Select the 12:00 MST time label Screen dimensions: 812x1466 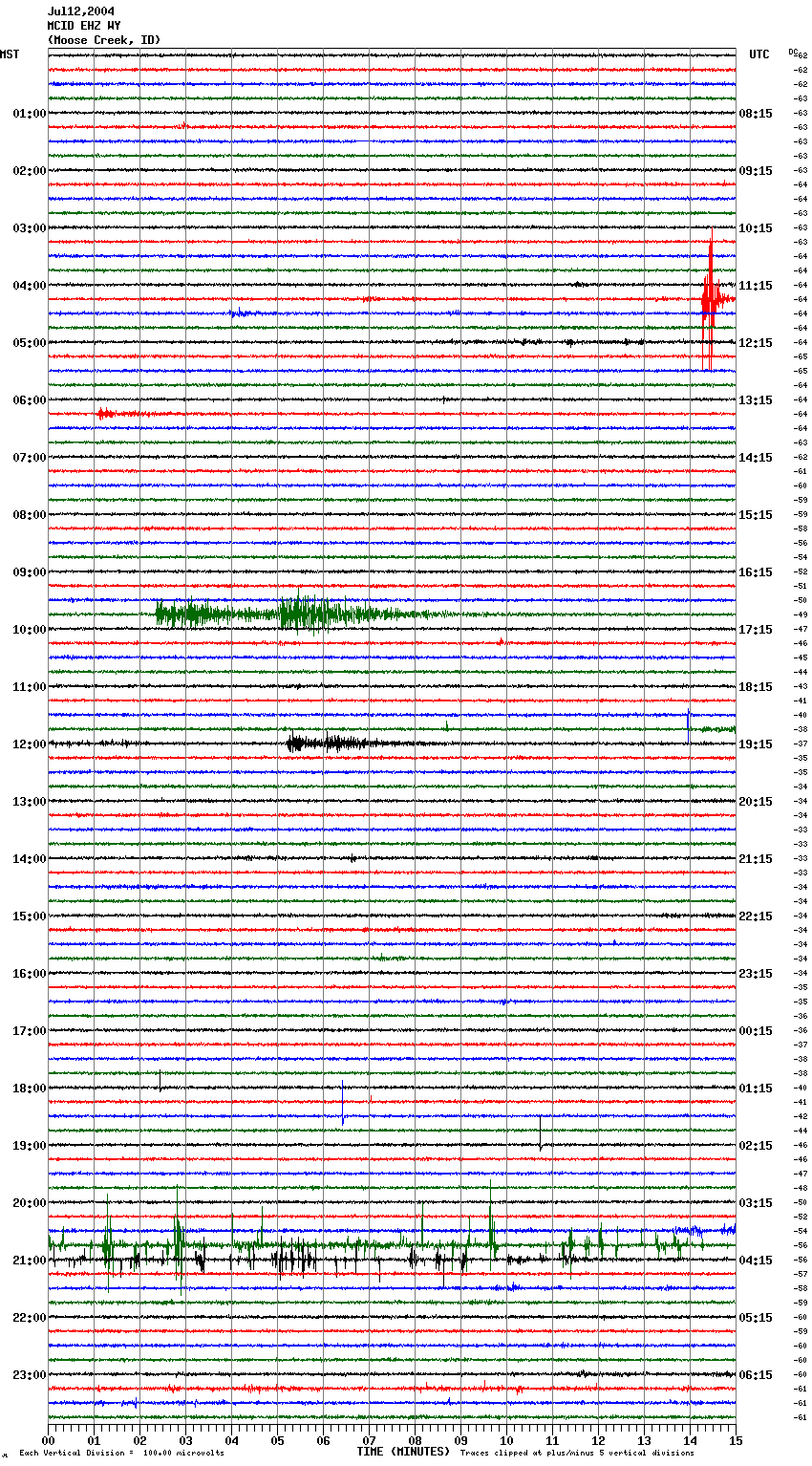(30, 744)
